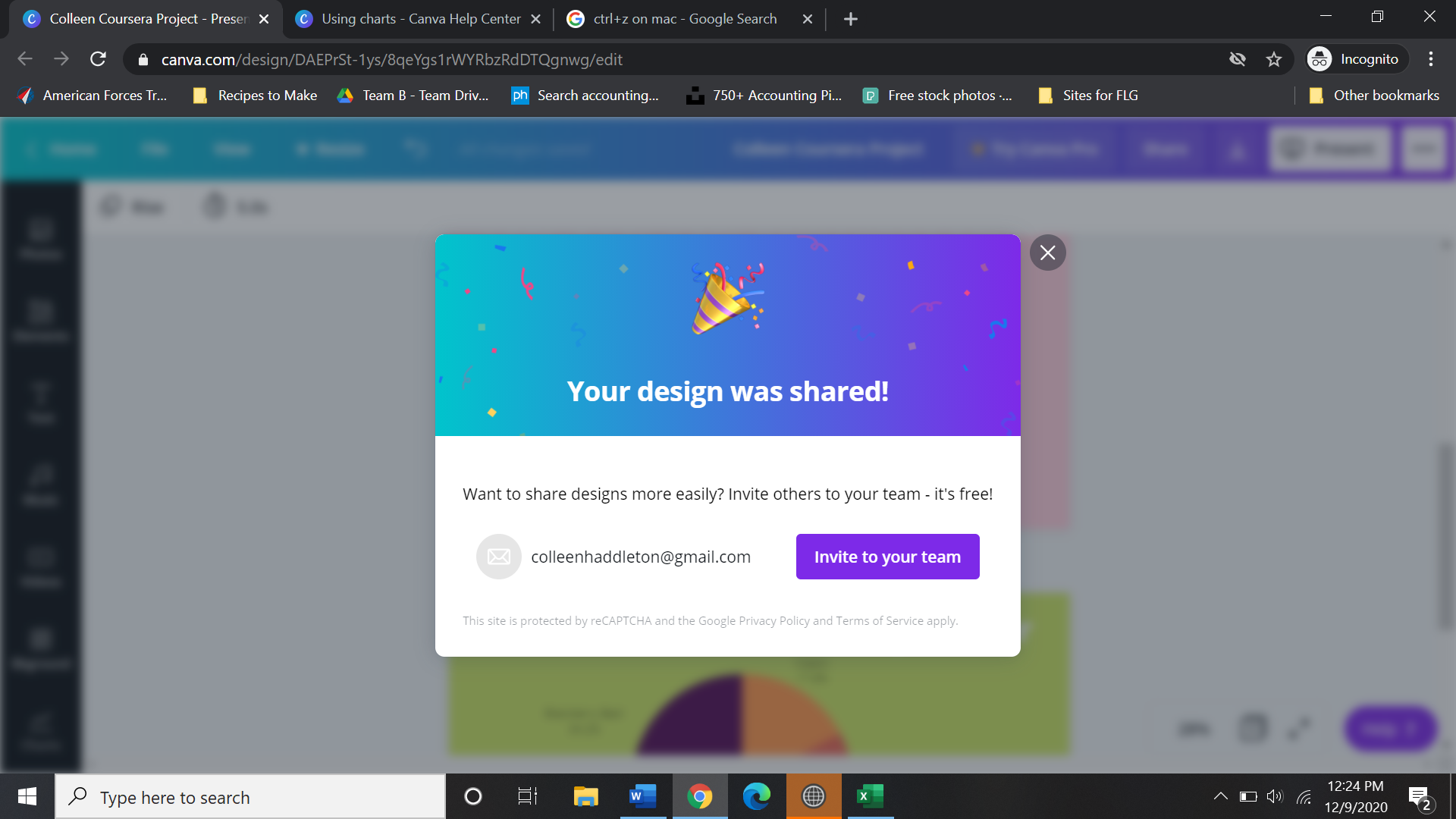Open the Incognito profile button
The width and height of the screenshot is (1456, 819).
[x=1355, y=59]
